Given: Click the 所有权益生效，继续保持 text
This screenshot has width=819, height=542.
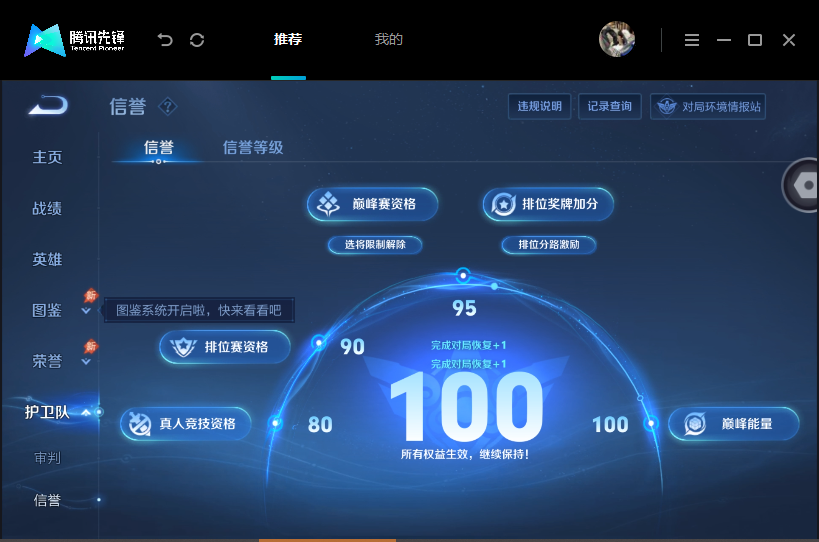Looking at the screenshot, I should [465, 454].
